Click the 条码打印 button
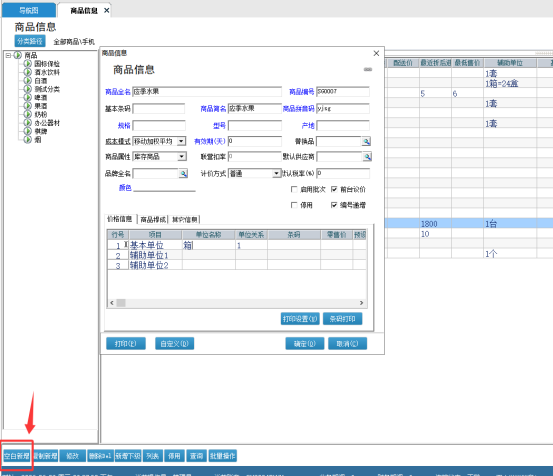 coord(342,319)
